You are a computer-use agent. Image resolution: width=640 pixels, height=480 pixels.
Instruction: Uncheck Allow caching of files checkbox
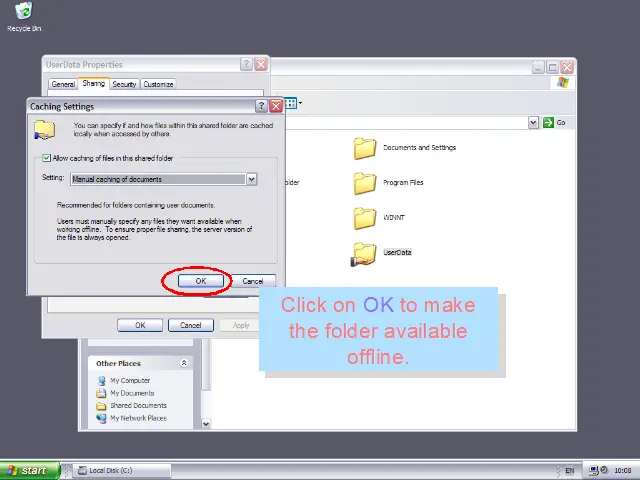pos(46,158)
